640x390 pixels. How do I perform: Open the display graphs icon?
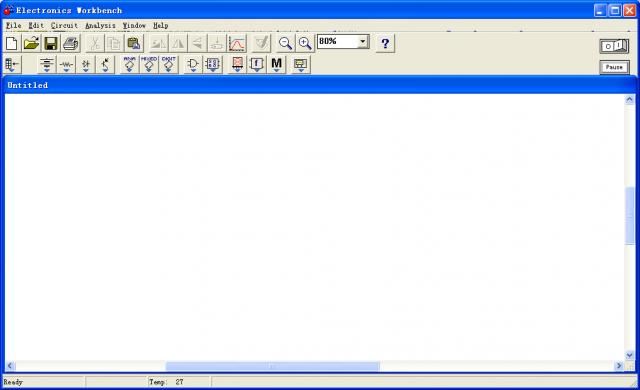tap(237, 43)
